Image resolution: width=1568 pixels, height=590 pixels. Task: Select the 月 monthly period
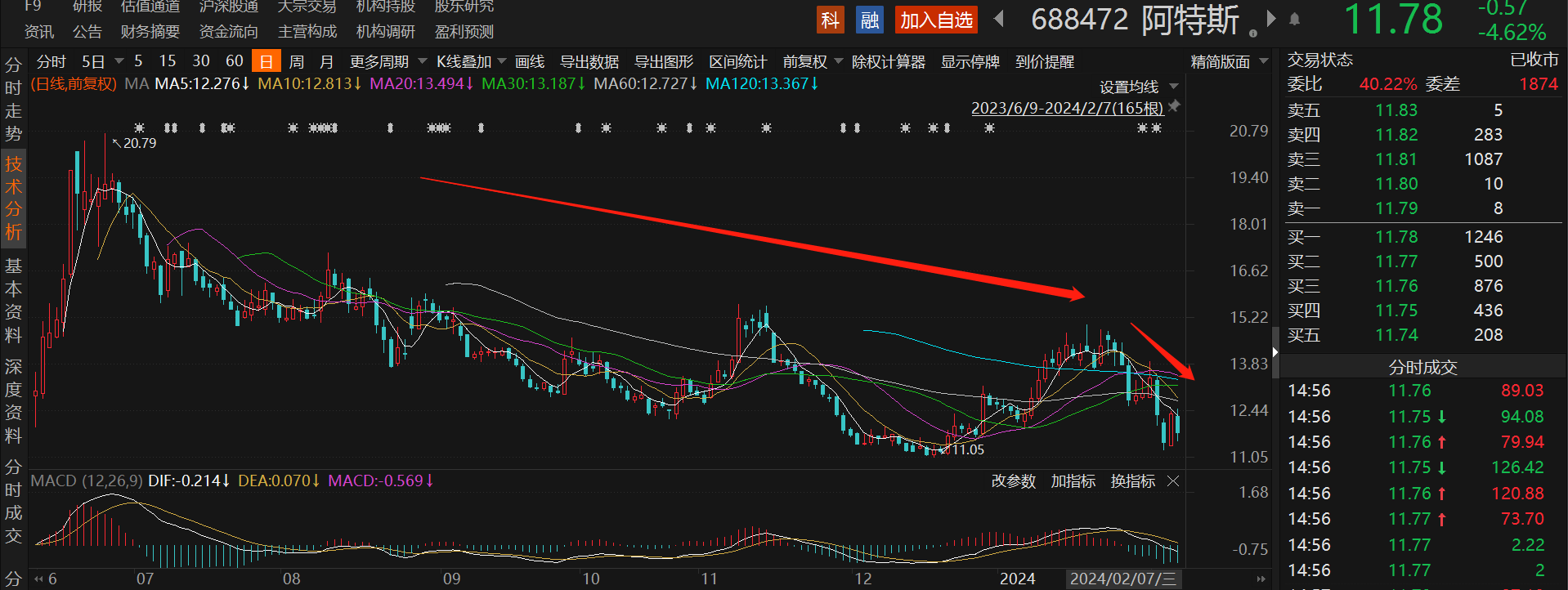point(326,61)
